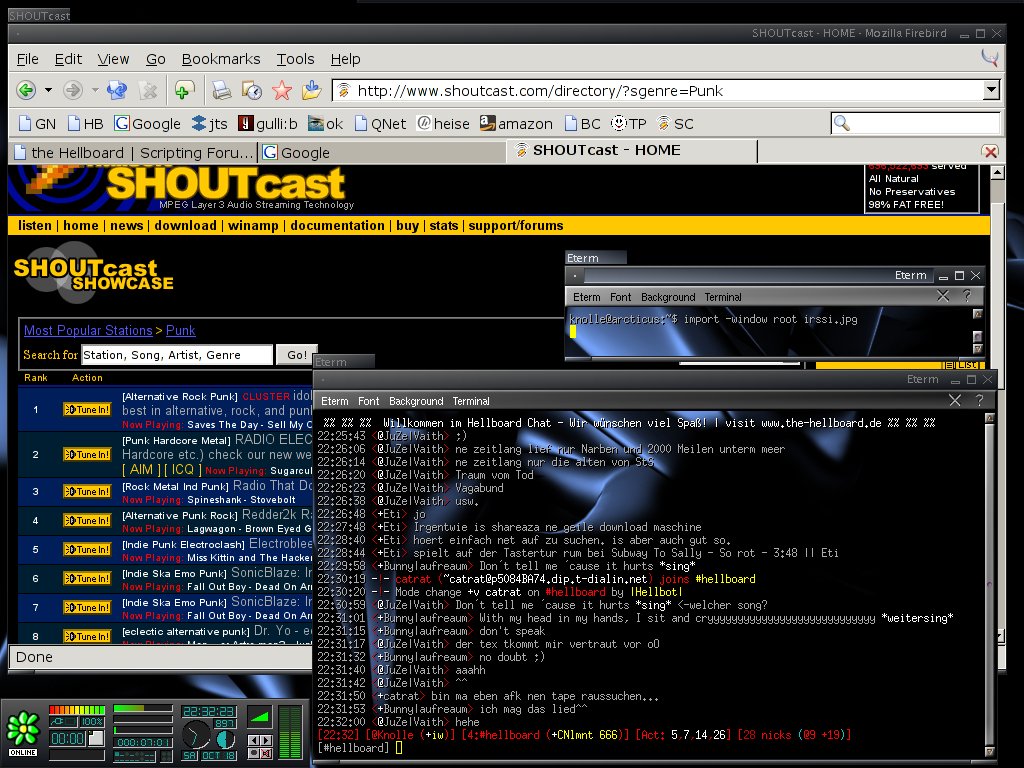Click the SHOUTcast station search input field
The width and height of the screenshot is (1024, 768).
point(176,355)
